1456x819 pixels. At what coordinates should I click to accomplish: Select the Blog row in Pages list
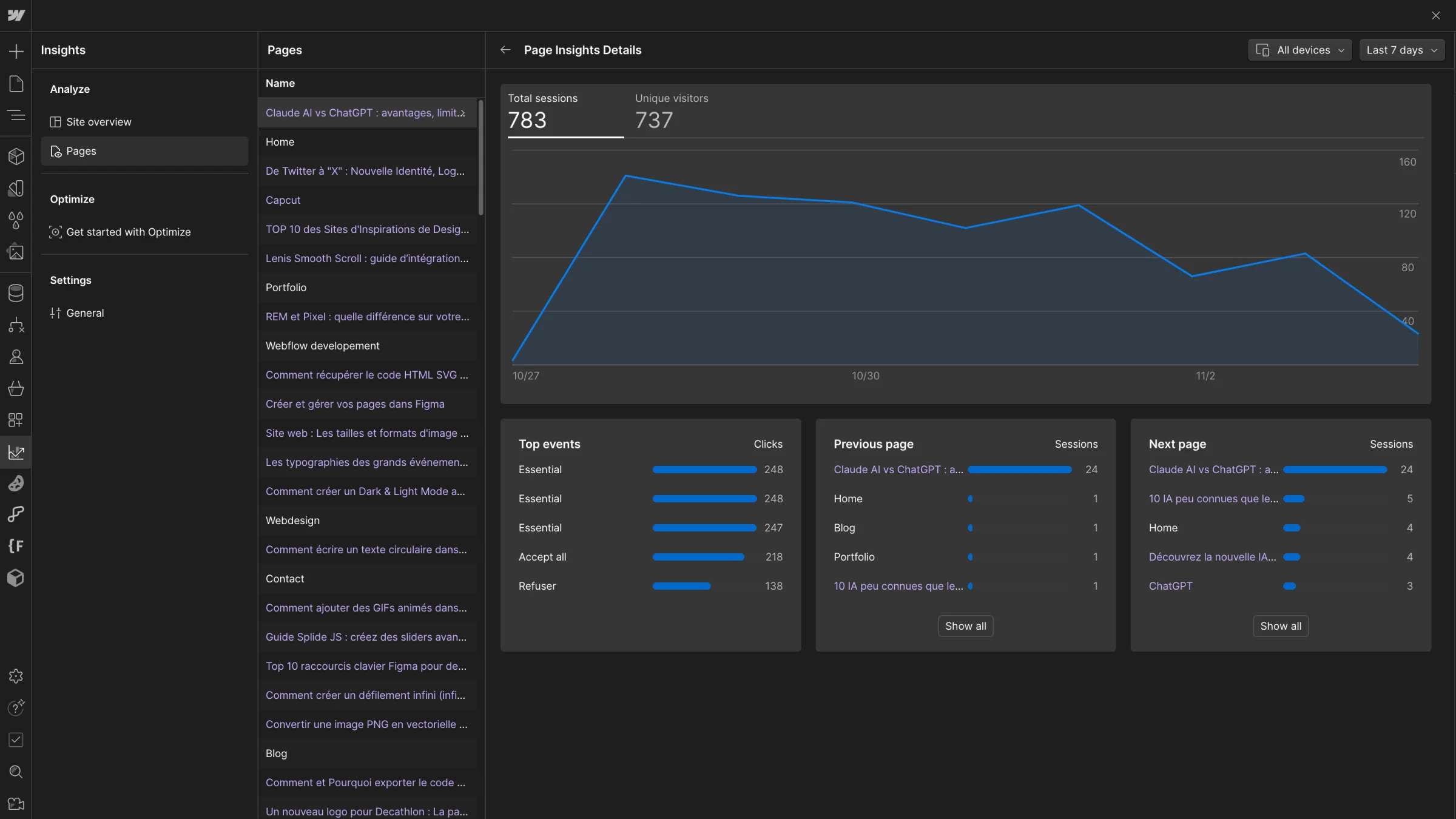(x=368, y=753)
